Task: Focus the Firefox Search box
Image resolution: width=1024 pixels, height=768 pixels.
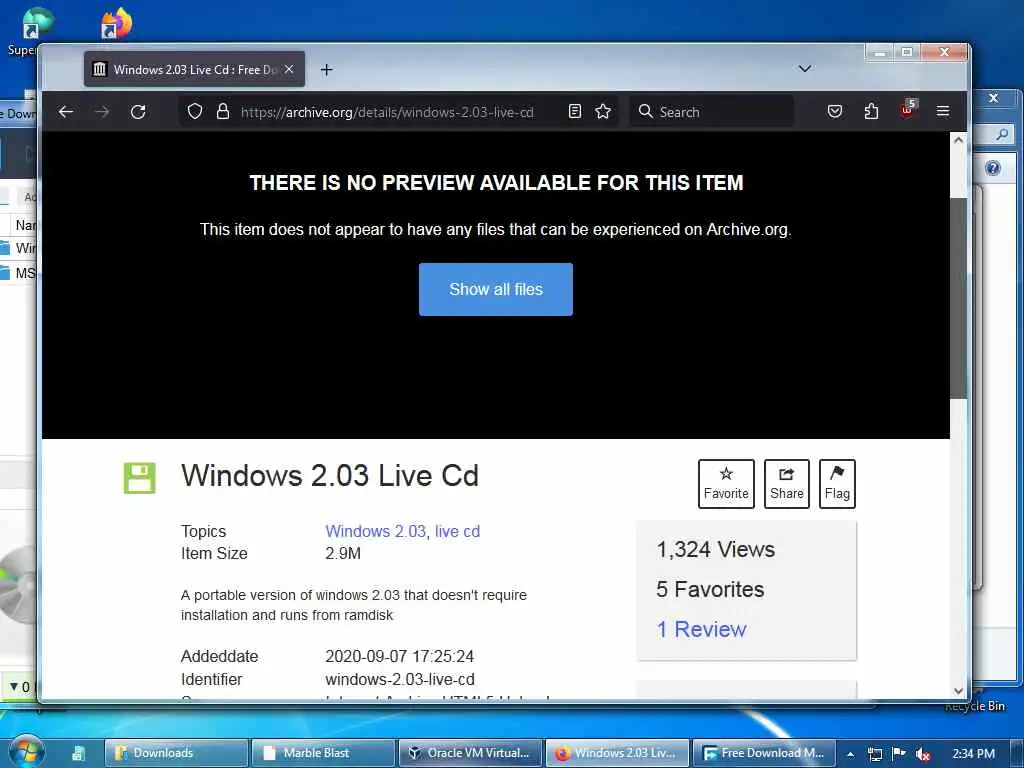Action: point(712,112)
